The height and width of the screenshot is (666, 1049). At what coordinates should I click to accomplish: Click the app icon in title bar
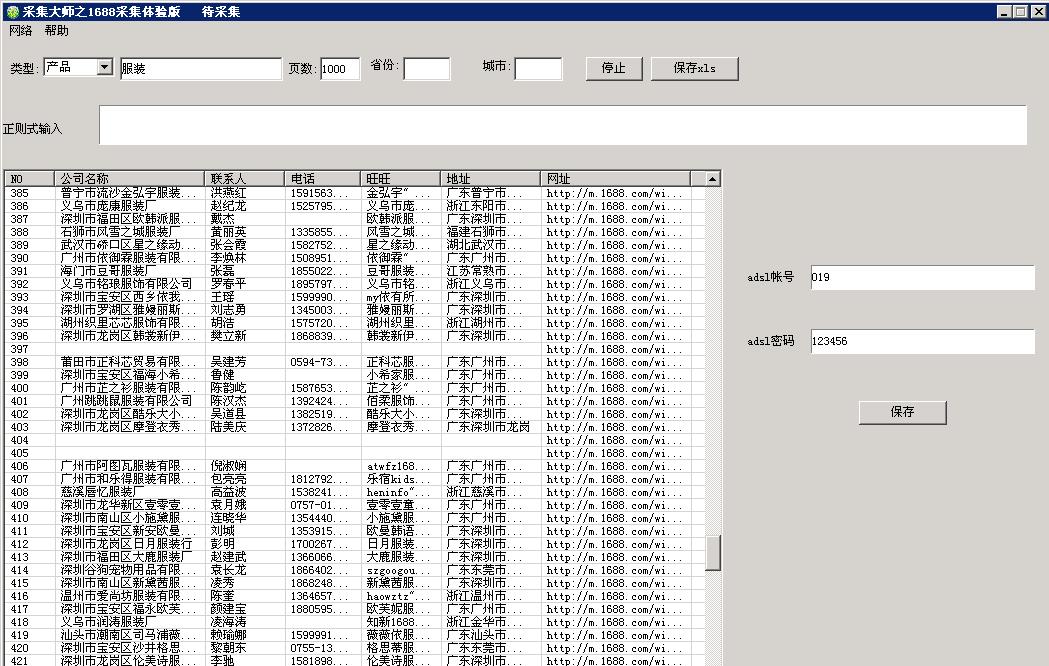tap(11, 11)
